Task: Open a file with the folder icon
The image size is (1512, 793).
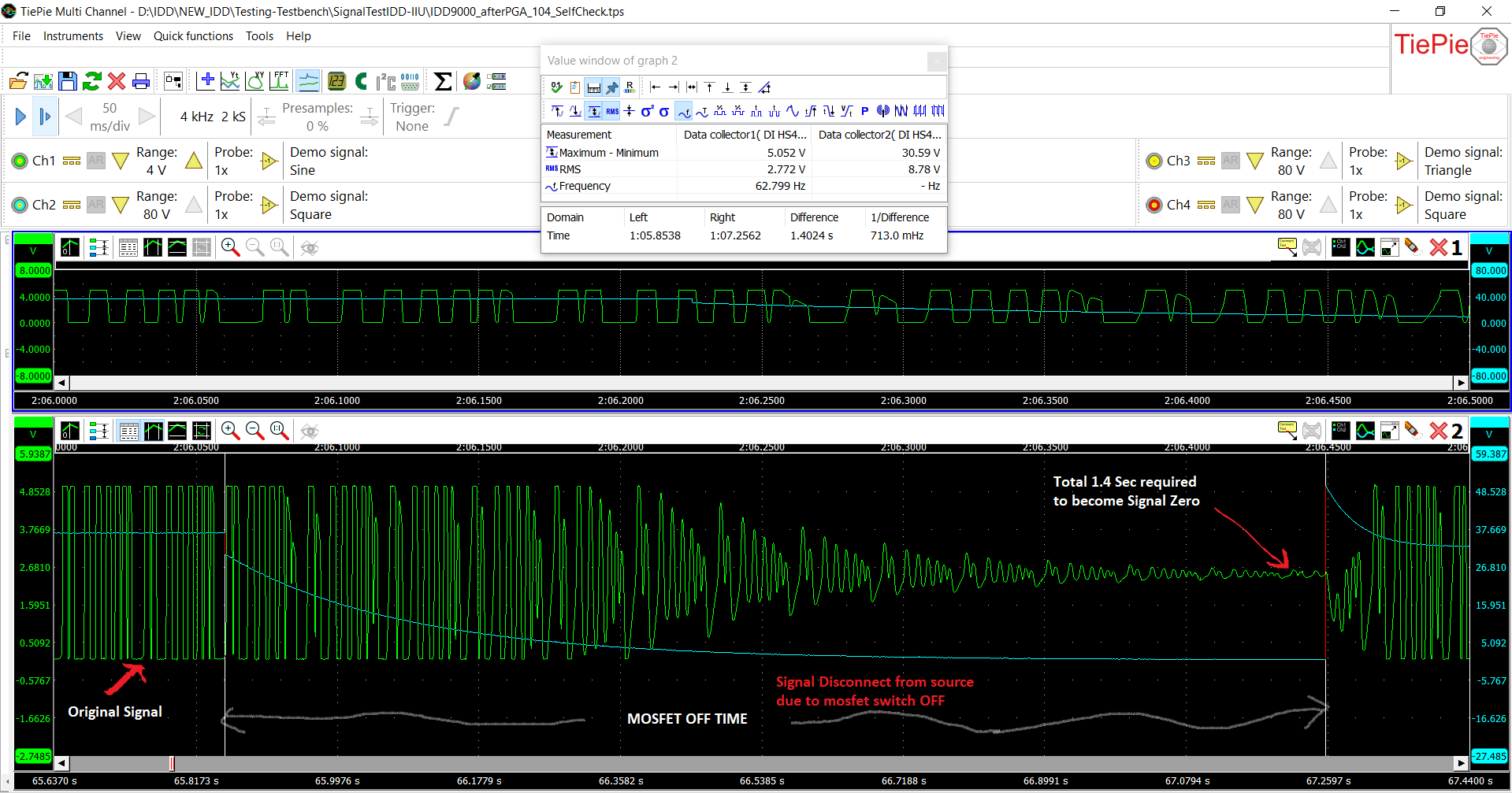Action: [18, 81]
